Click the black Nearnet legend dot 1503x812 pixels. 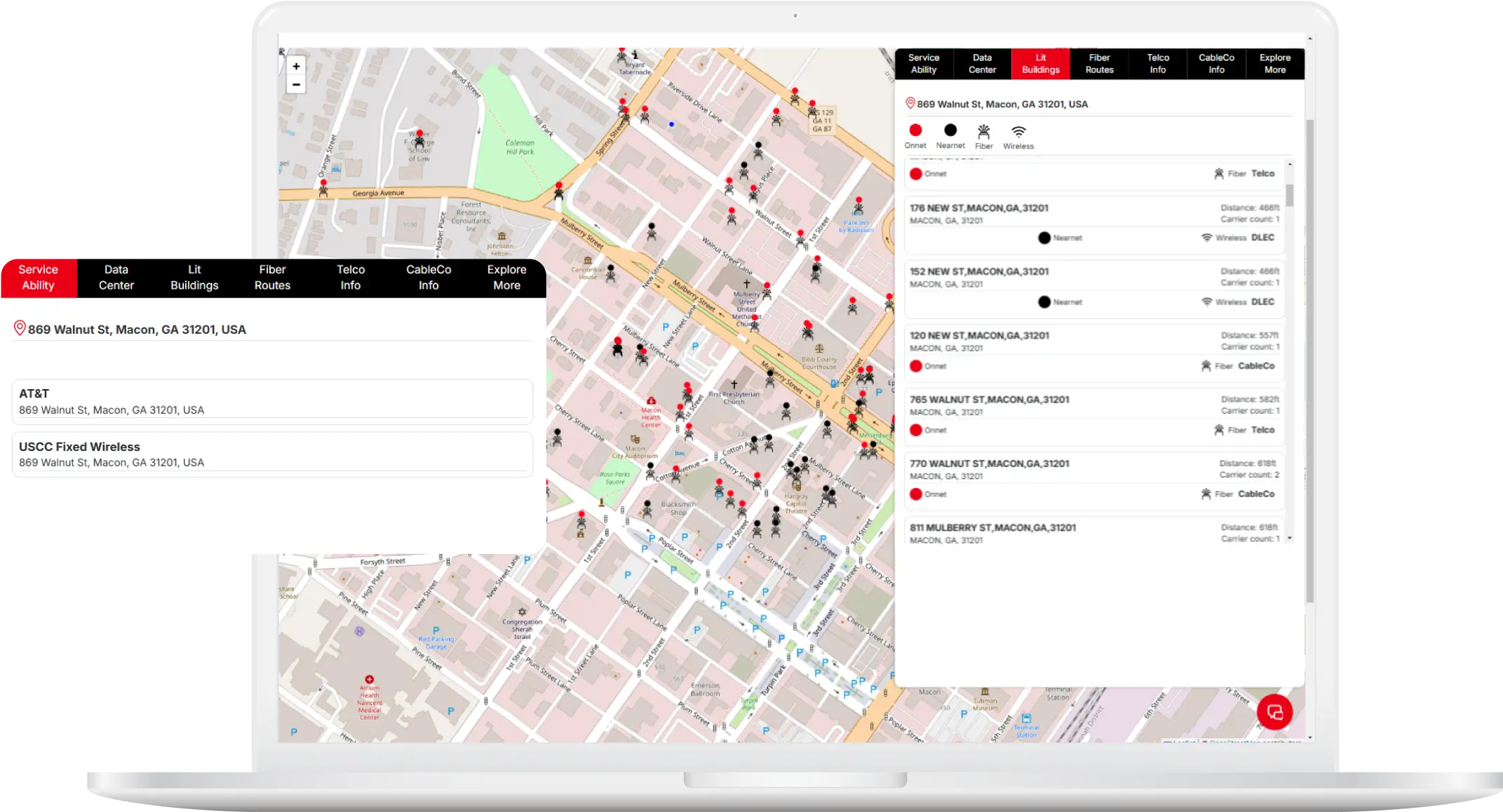[950, 130]
